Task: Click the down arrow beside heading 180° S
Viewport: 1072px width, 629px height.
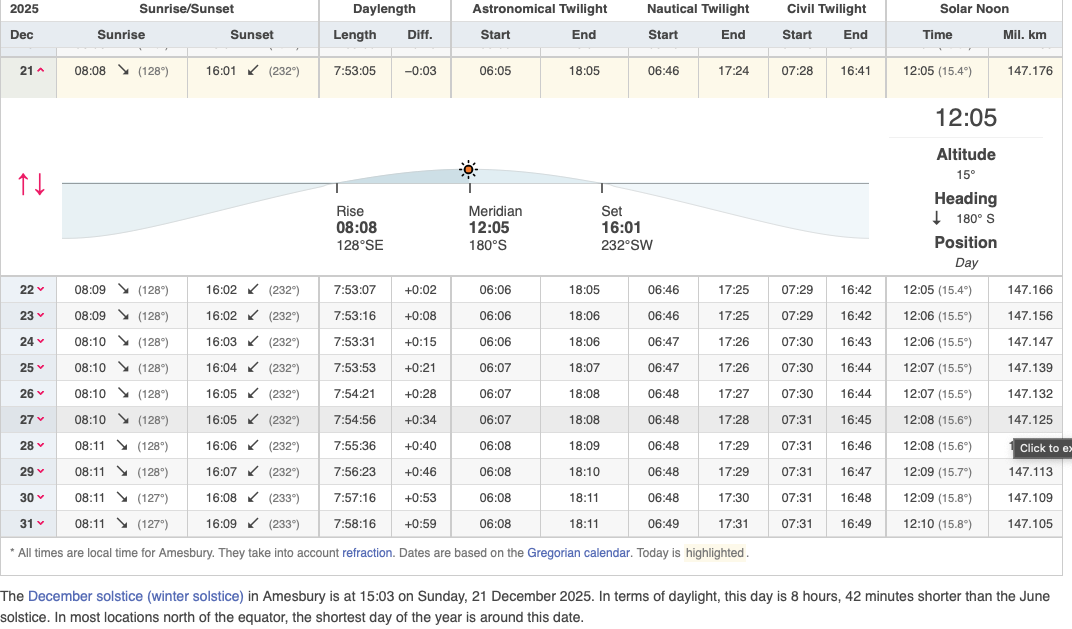Action: pyautogui.click(x=937, y=218)
